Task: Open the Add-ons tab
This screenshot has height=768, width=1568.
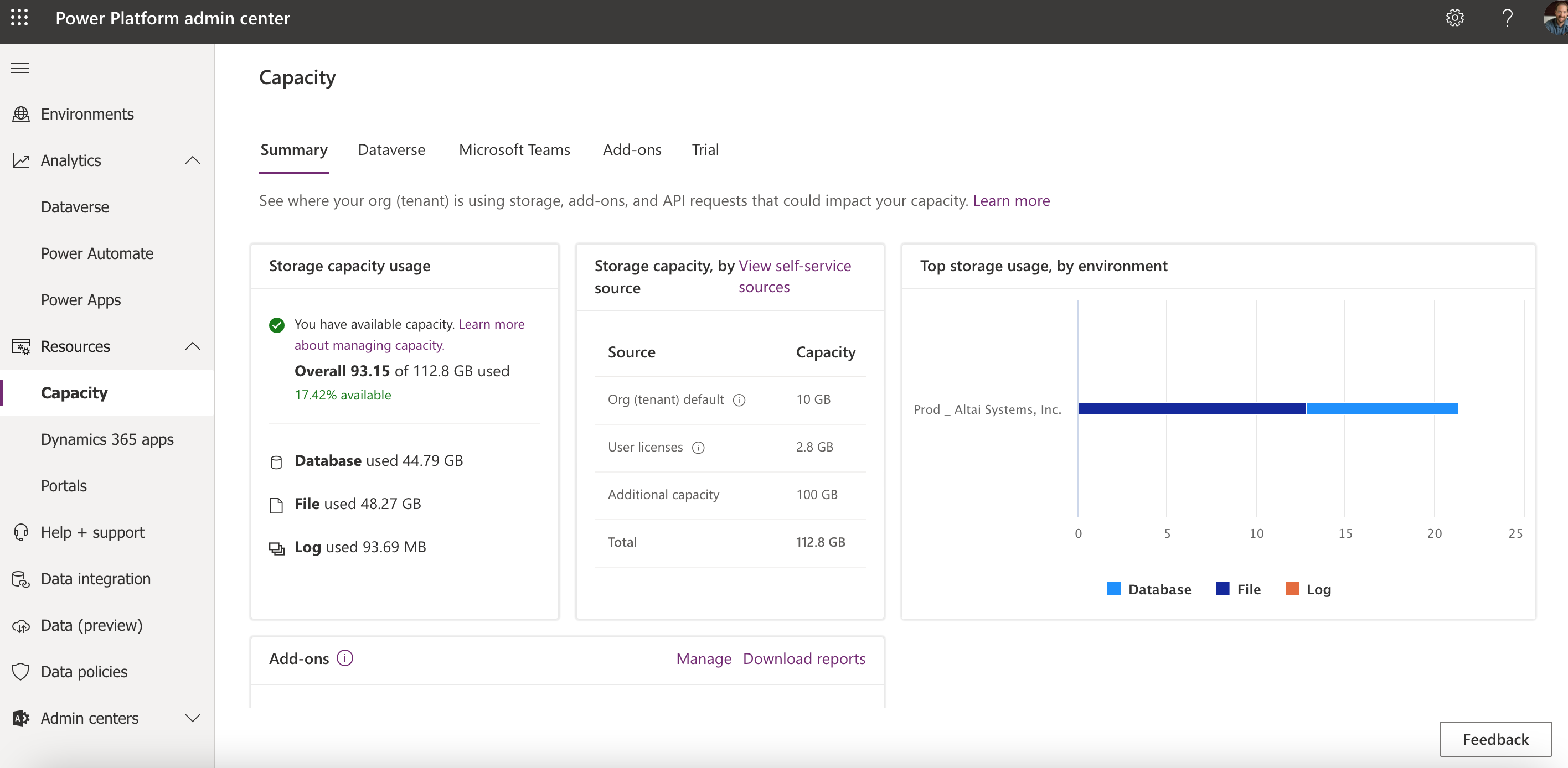Action: tap(632, 149)
